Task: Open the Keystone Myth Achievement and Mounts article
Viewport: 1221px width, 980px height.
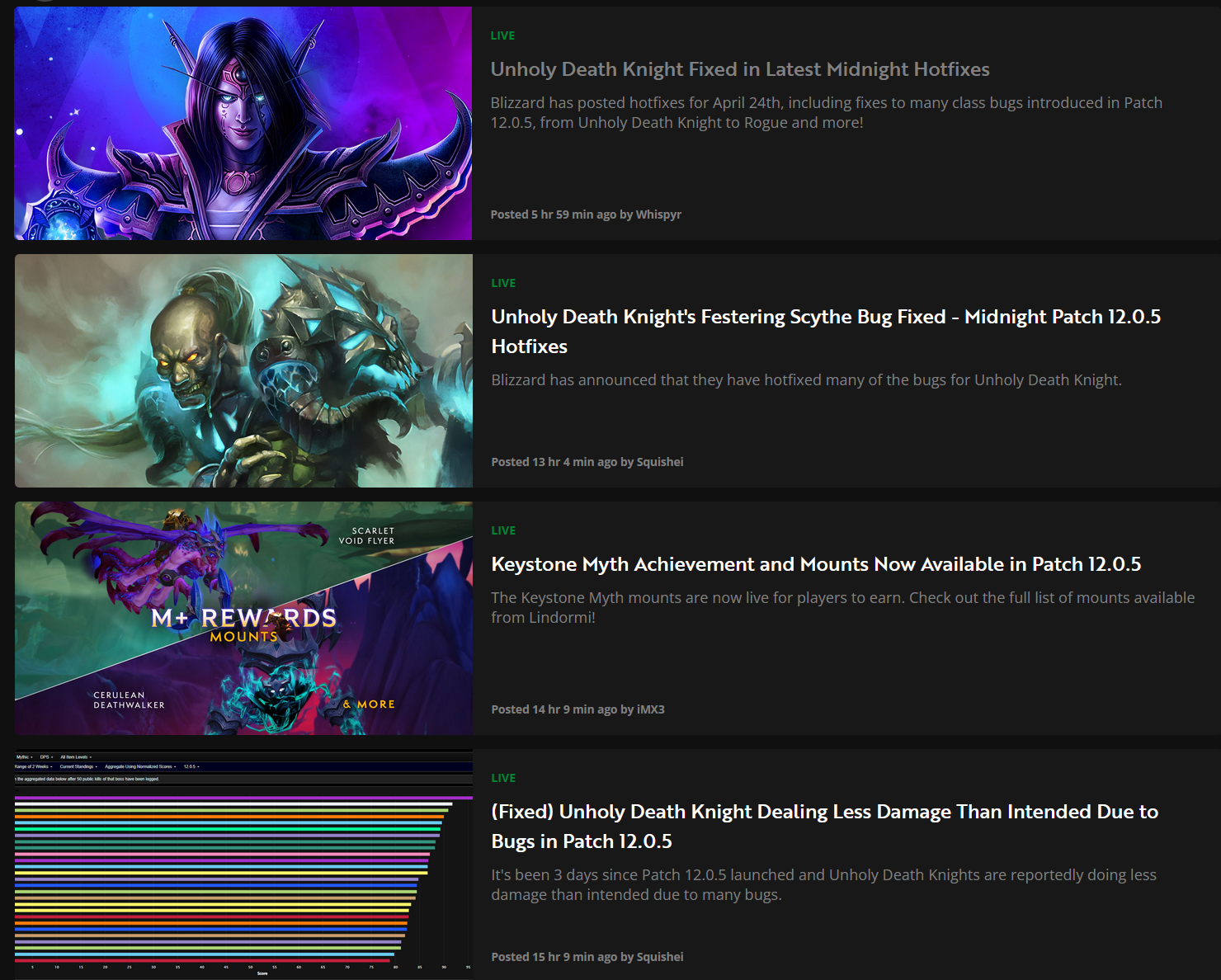Action: (x=816, y=564)
